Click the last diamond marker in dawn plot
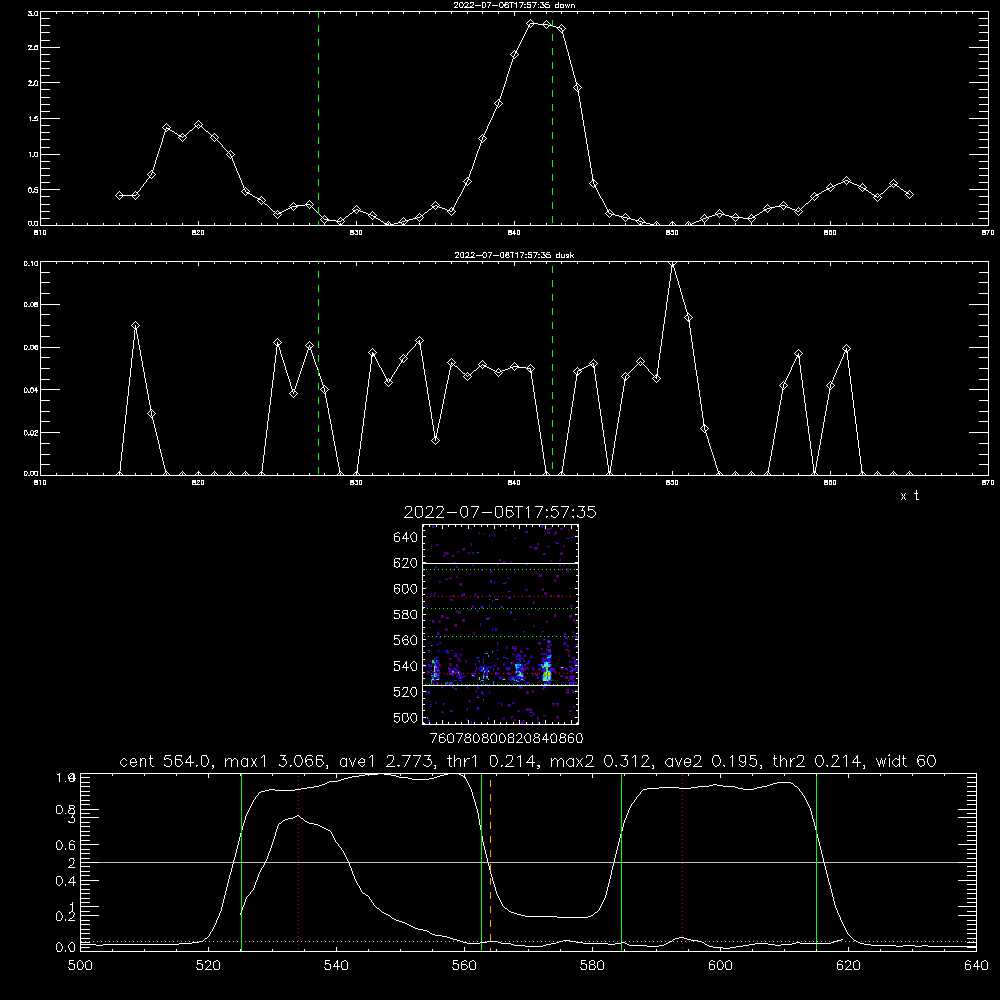This screenshot has width=1000, height=1000. pyautogui.click(x=909, y=195)
